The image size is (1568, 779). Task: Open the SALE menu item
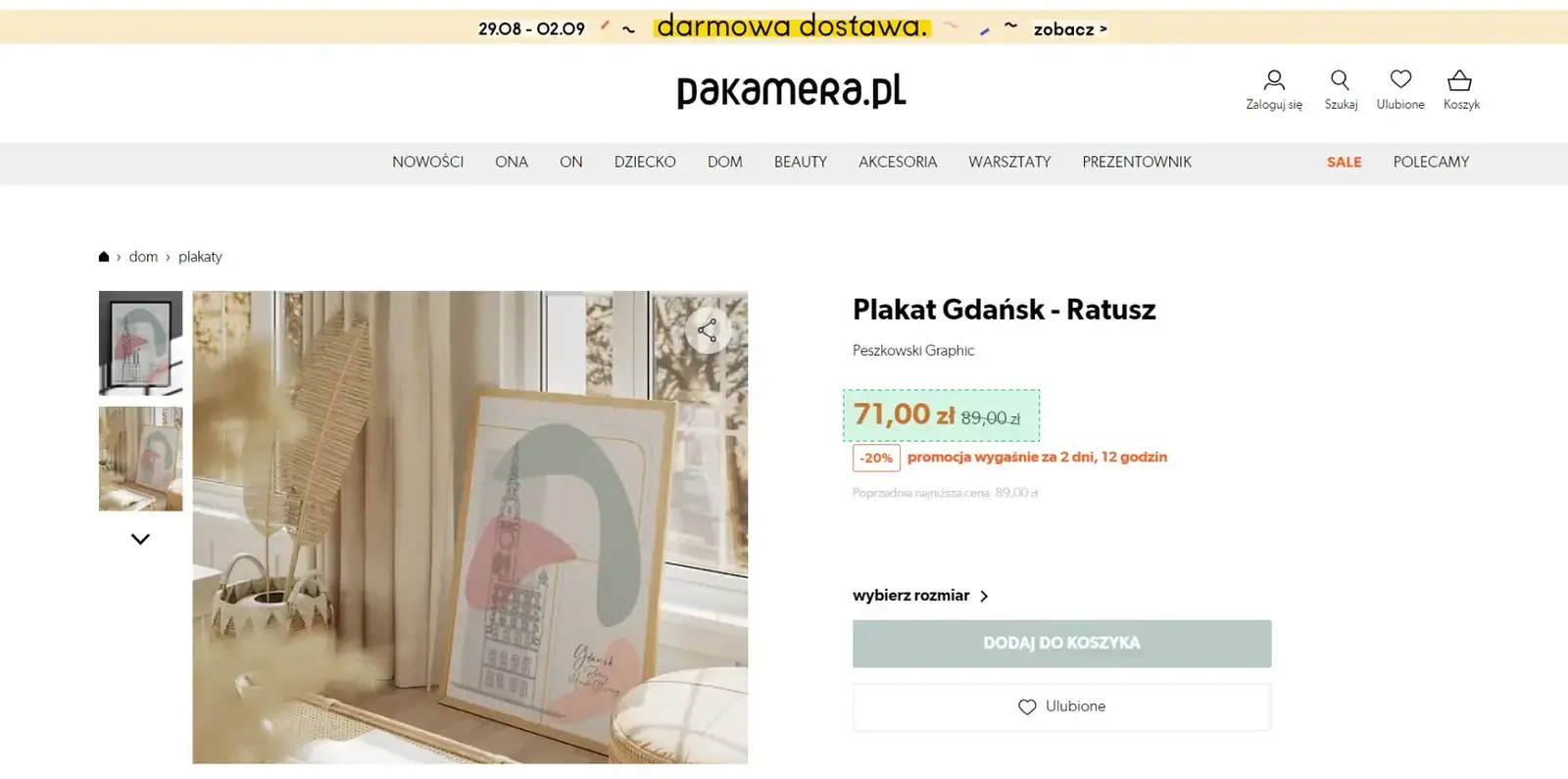pos(1345,162)
